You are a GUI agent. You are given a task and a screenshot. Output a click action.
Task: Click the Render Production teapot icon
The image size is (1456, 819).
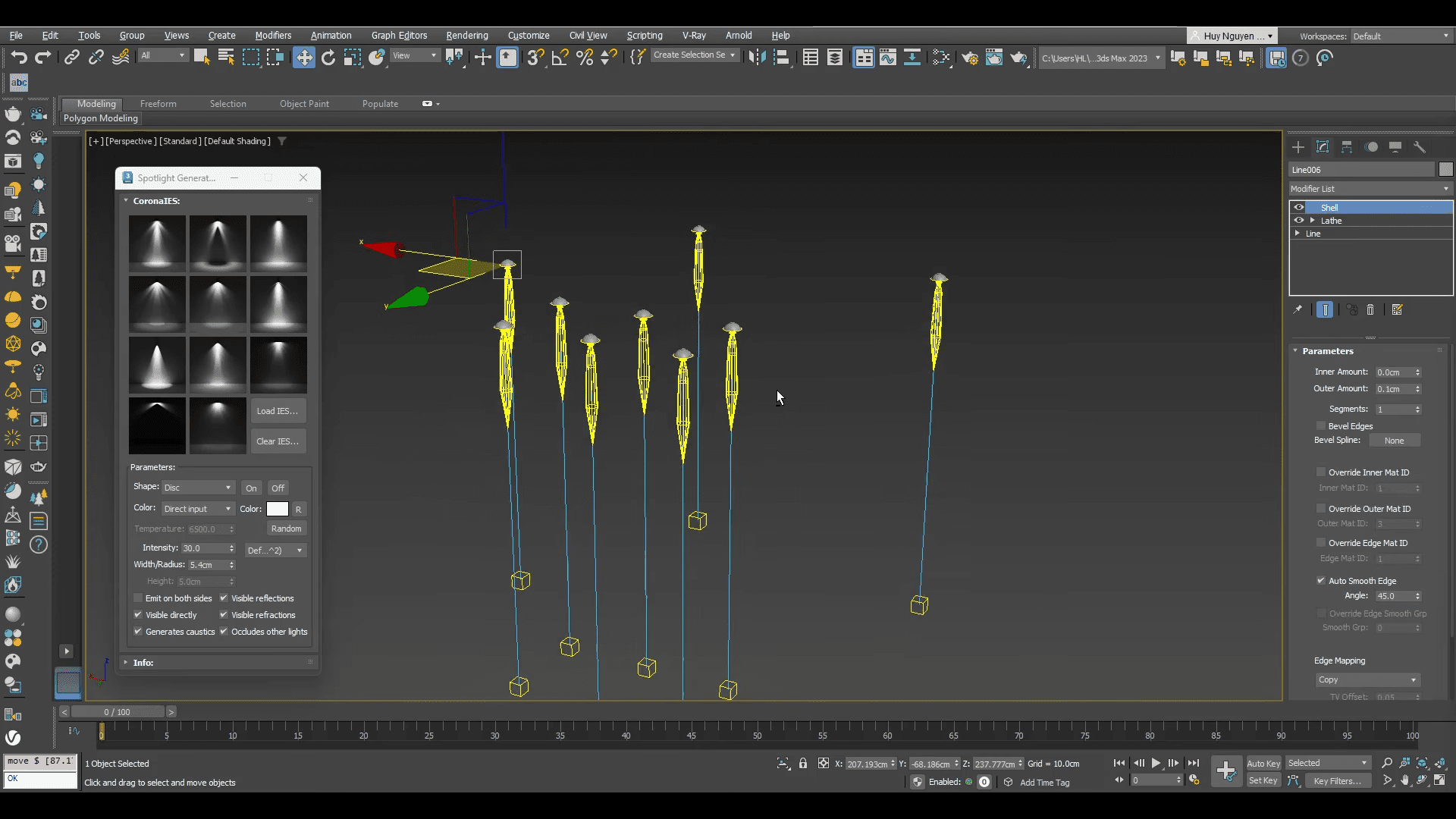(1018, 58)
